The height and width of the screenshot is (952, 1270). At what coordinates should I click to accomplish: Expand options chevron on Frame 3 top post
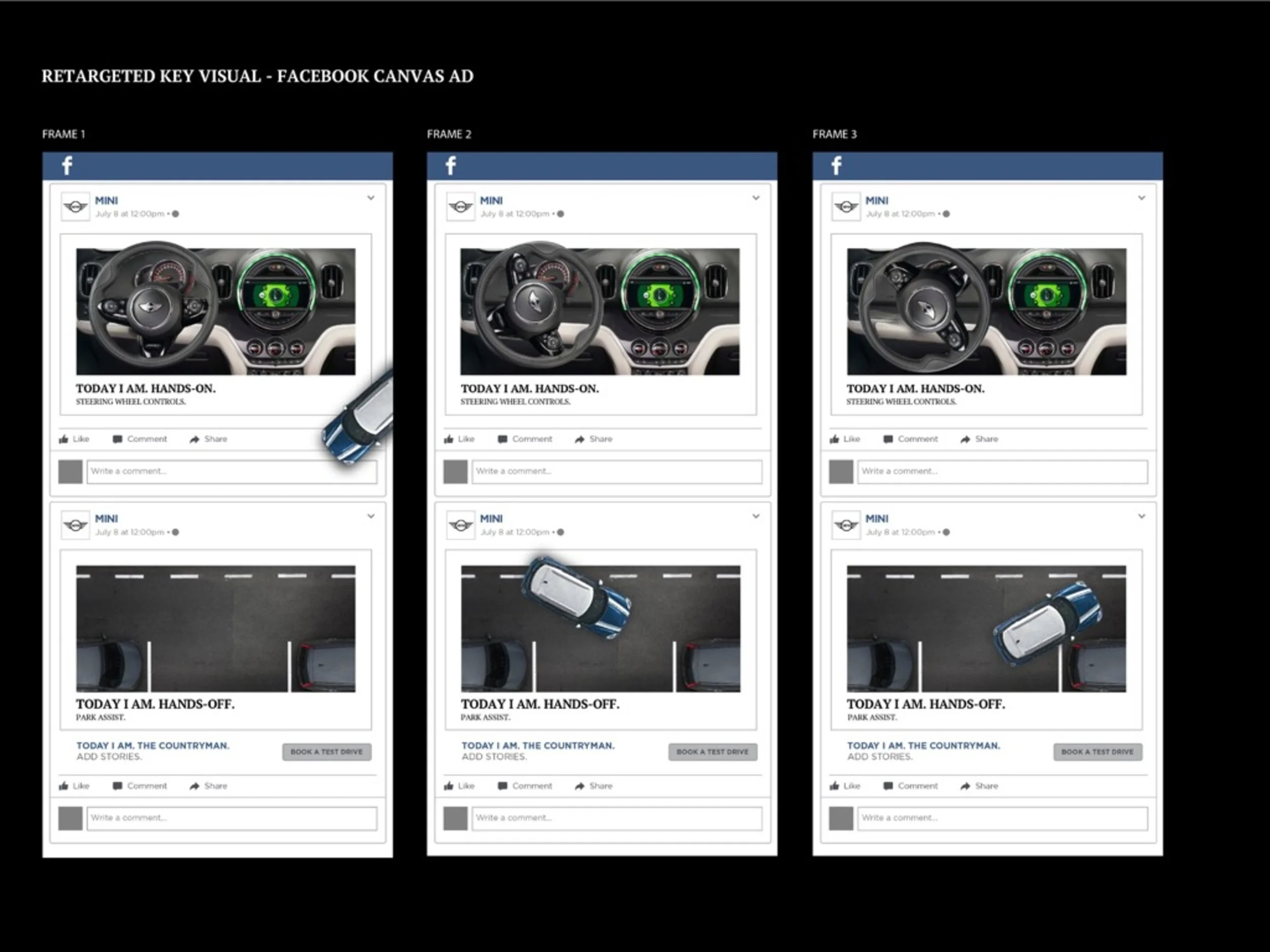tap(1141, 198)
